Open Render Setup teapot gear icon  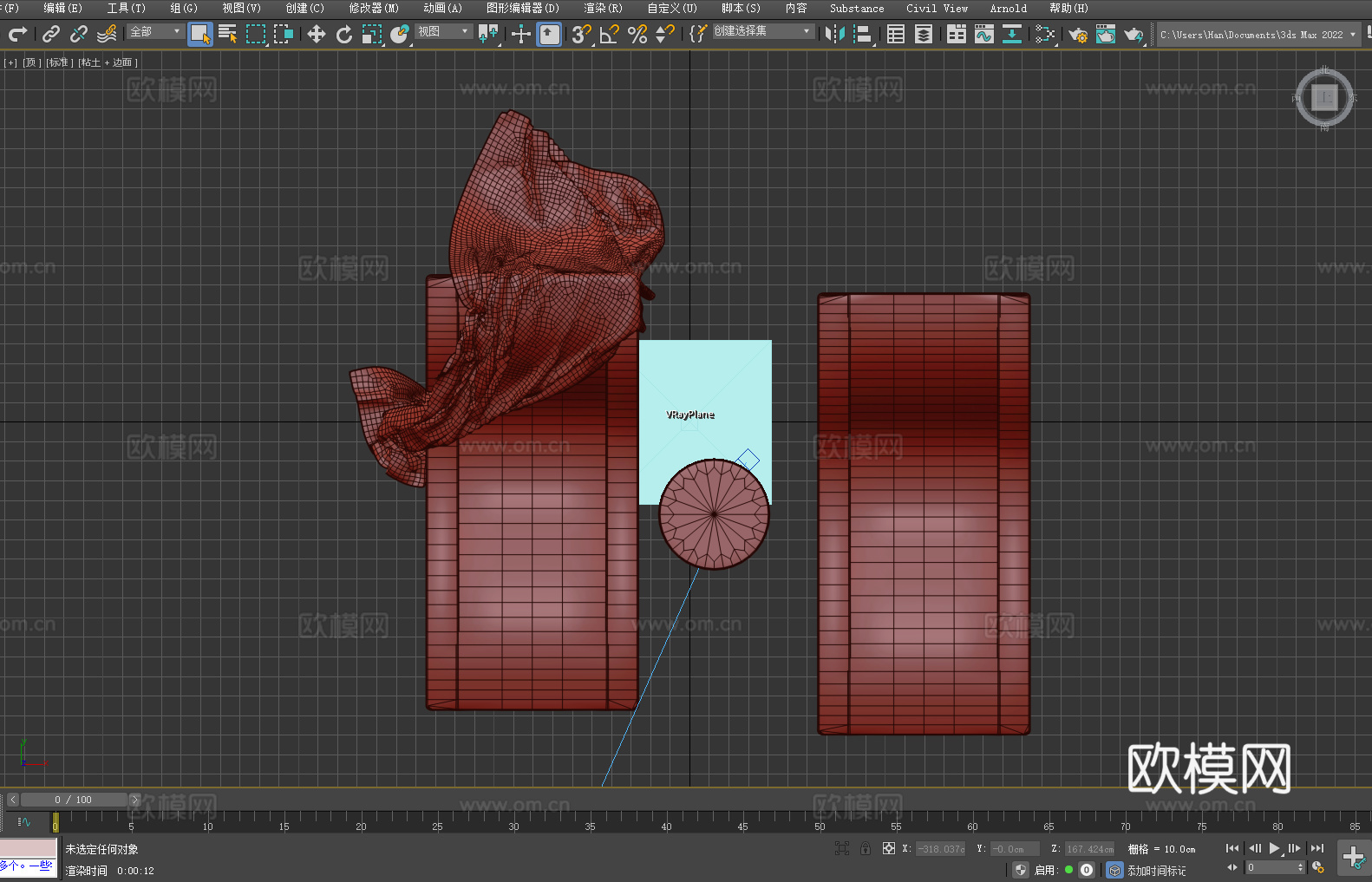(1078, 34)
